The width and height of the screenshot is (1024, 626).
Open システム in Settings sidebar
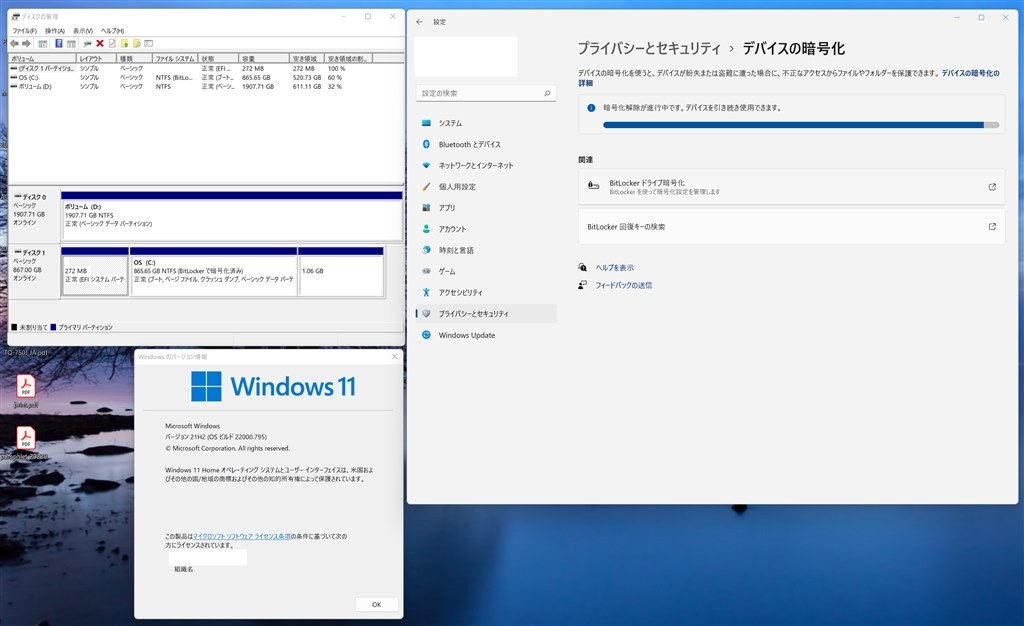click(x=486, y=123)
